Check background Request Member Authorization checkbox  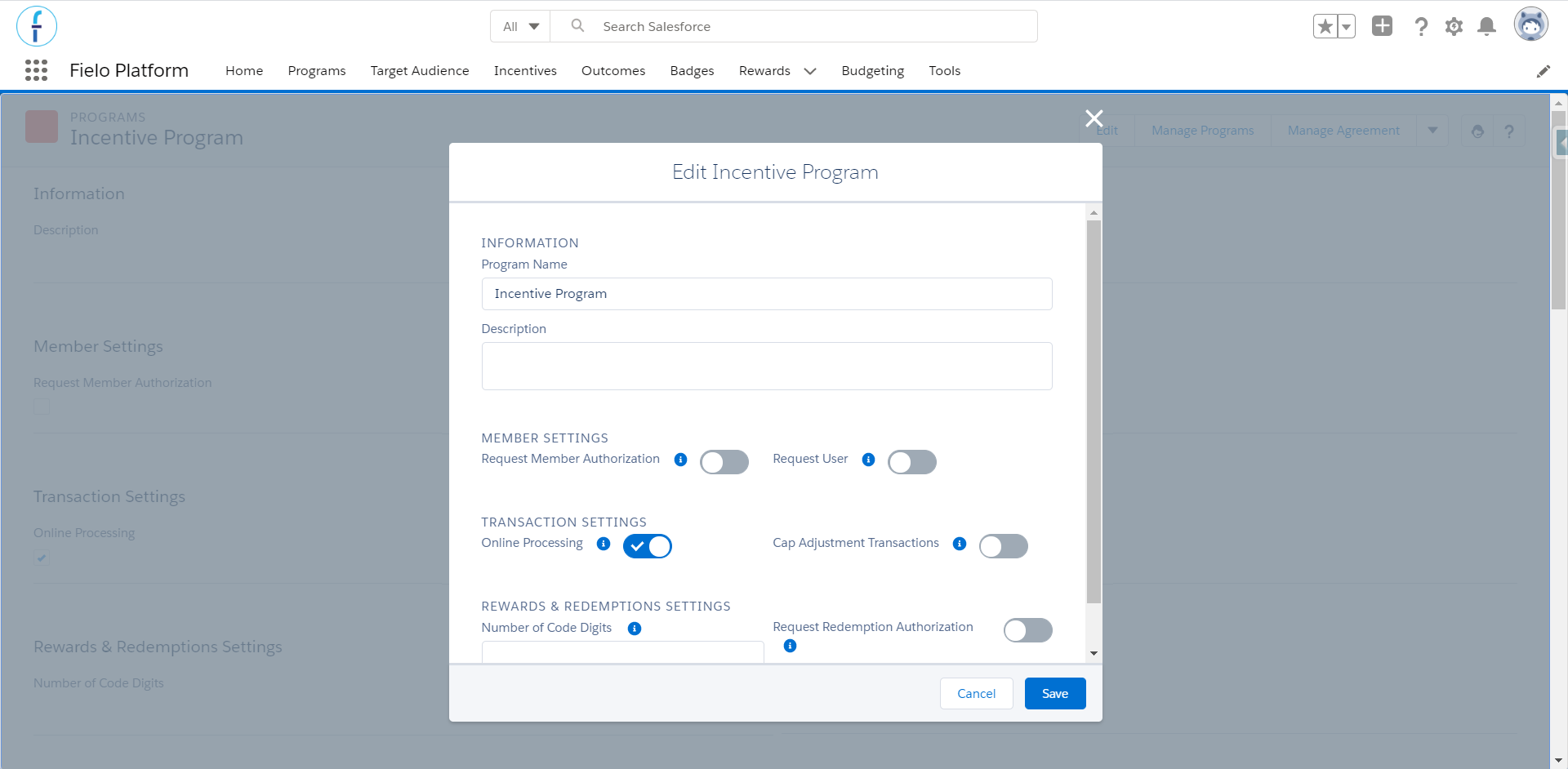click(42, 407)
